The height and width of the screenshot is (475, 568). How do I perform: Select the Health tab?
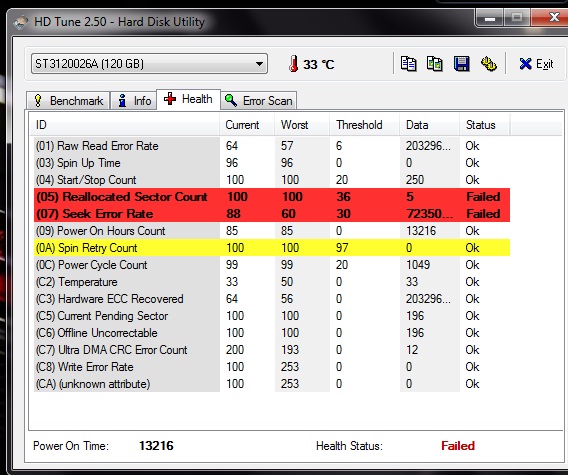188,99
